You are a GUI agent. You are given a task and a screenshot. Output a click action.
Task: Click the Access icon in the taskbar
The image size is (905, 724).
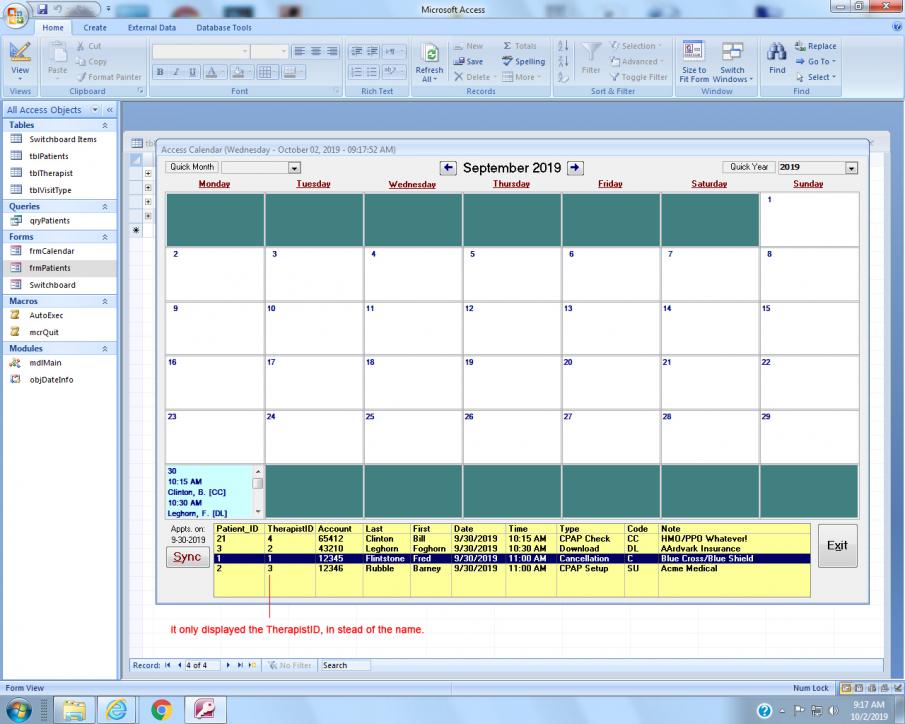click(205, 709)
